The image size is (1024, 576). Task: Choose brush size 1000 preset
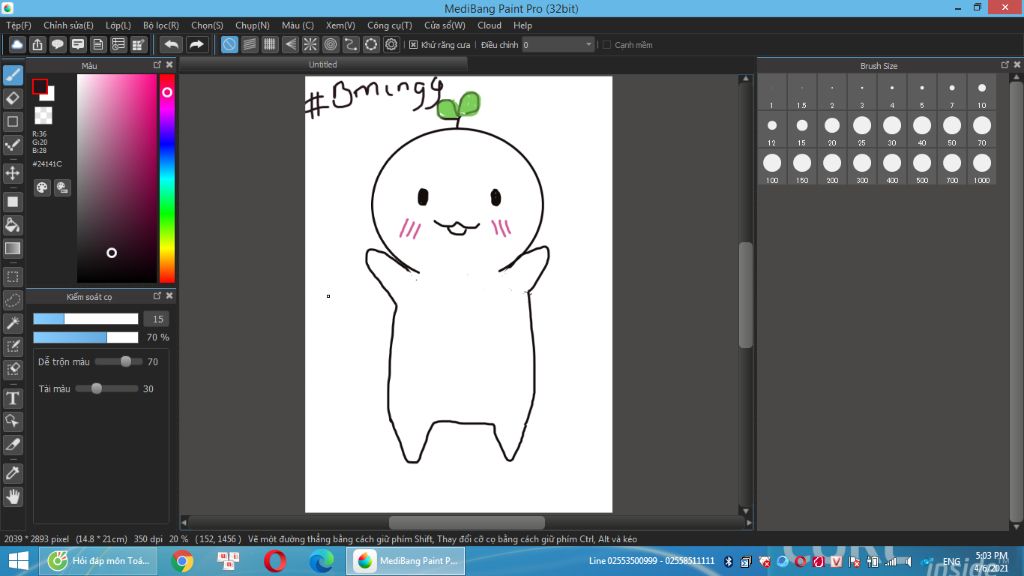pyautogui.click(x=982, y=167)
